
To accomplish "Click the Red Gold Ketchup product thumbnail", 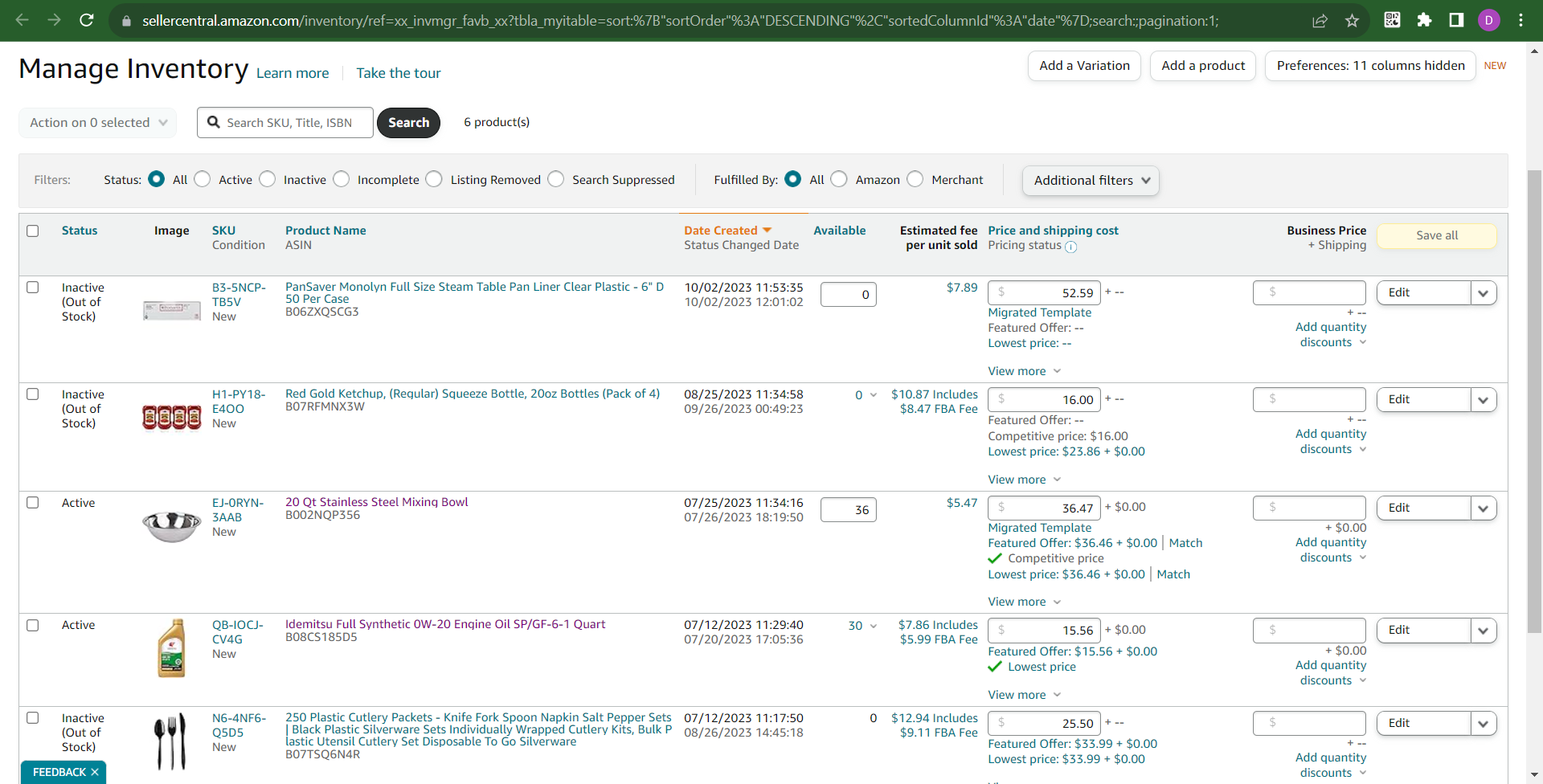I will point(172,417).
